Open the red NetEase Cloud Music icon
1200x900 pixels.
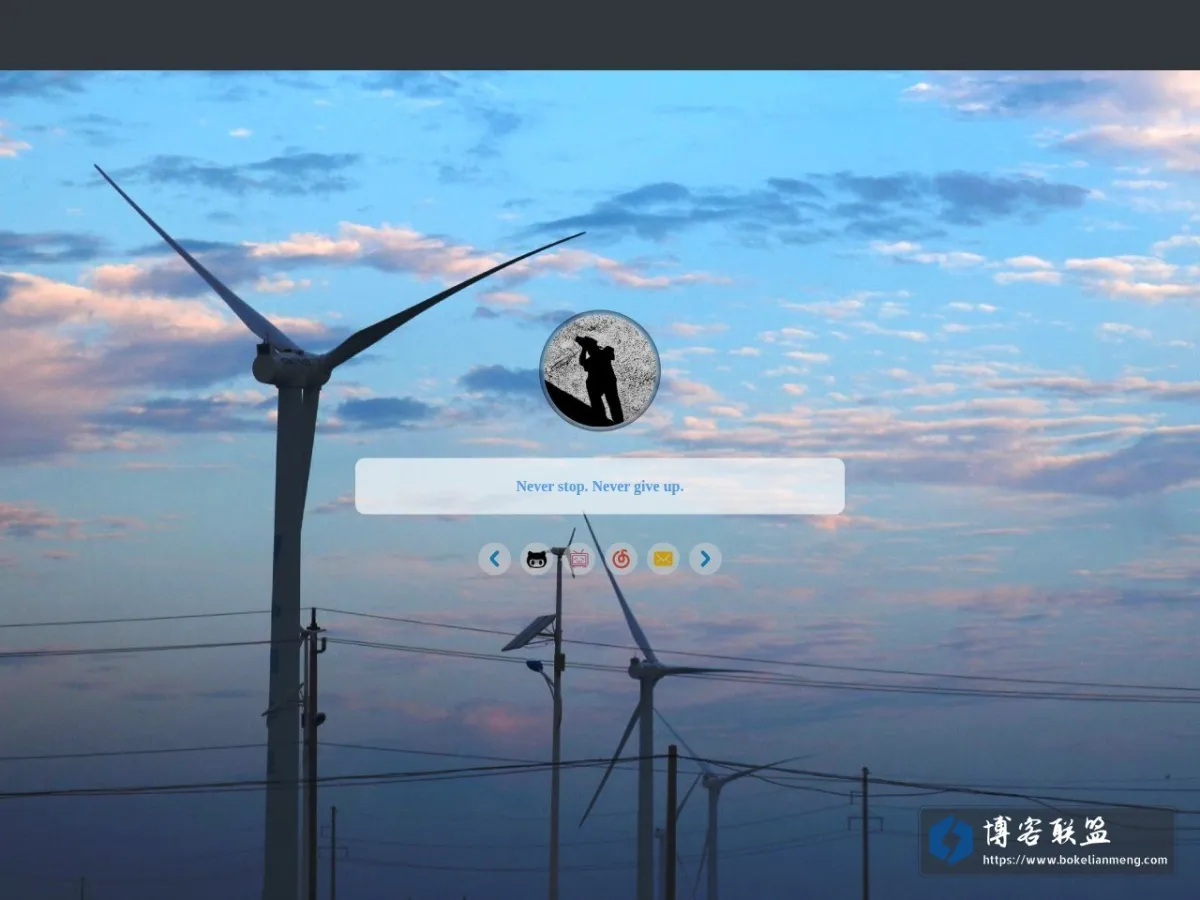[x=621, y=559]
